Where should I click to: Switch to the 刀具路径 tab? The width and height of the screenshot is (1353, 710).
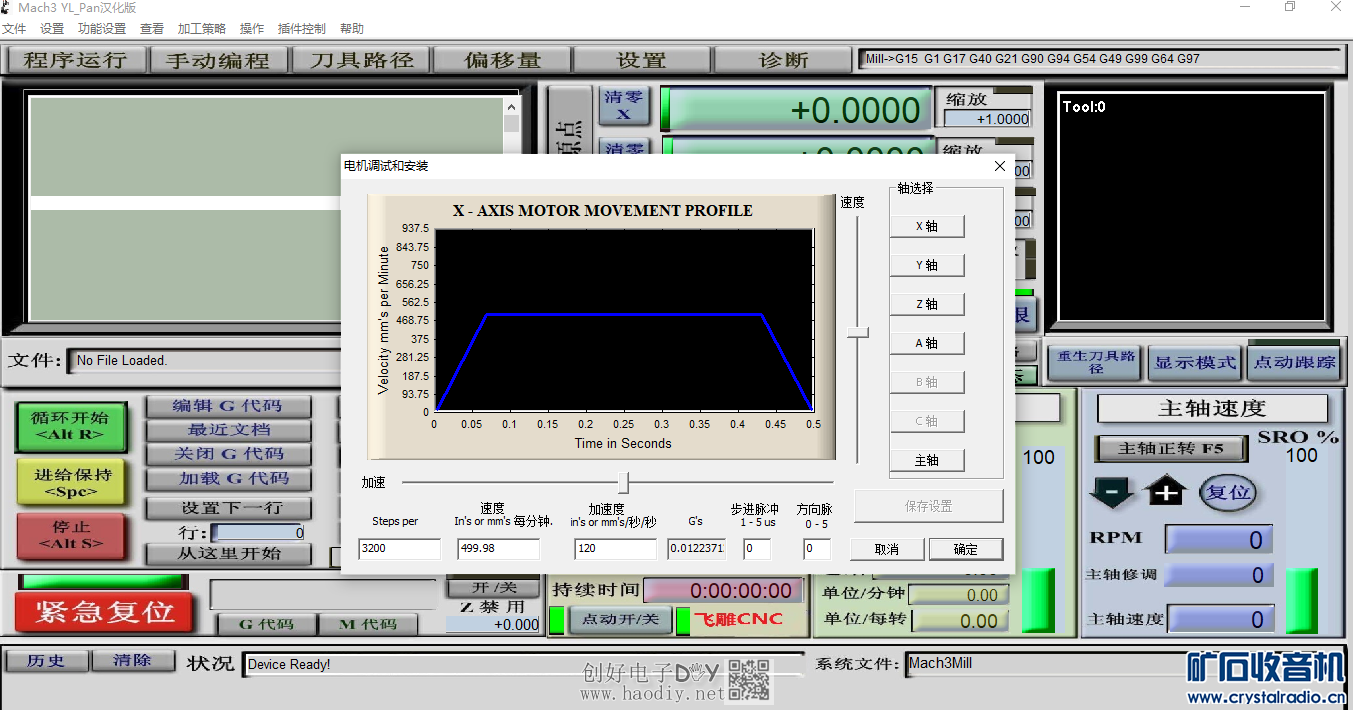coord(361,60)
